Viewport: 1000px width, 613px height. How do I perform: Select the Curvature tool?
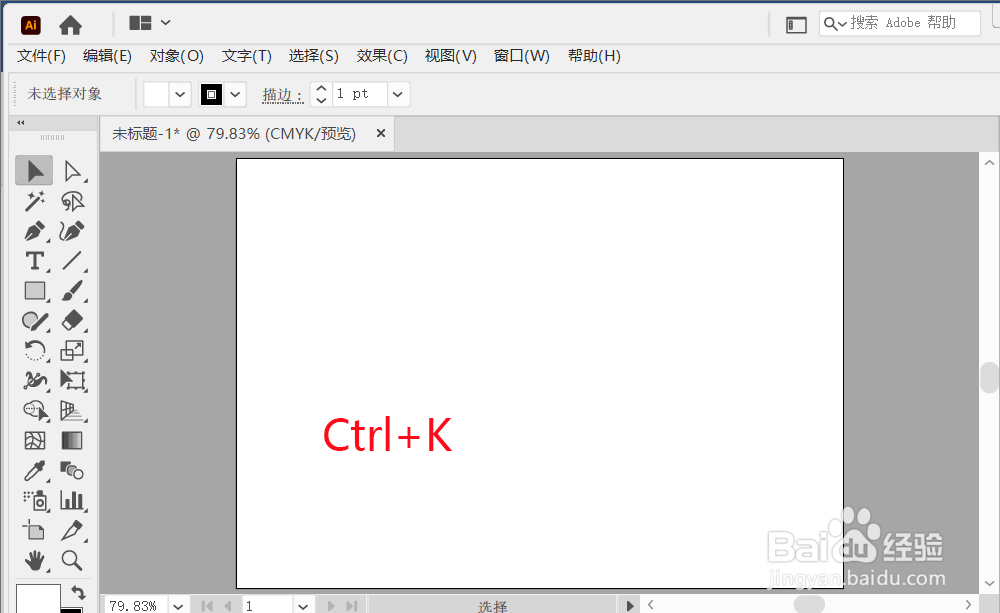[x=72, y=231]
